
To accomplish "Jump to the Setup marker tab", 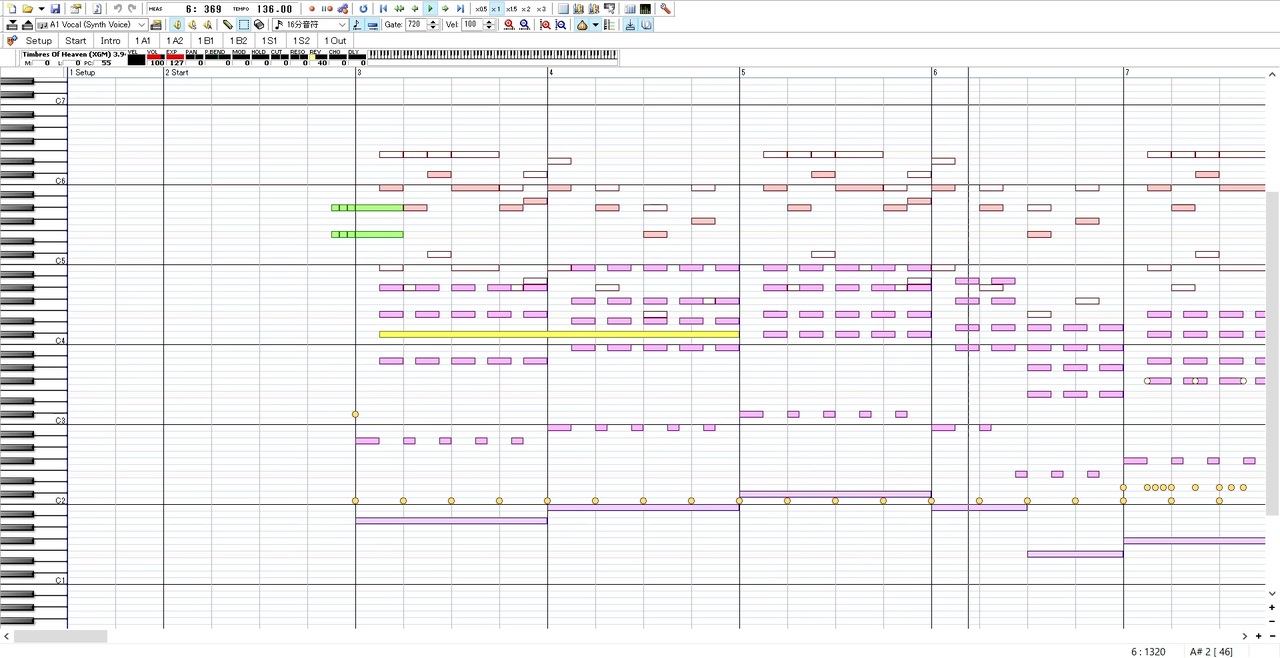I will tap(39, 41).
